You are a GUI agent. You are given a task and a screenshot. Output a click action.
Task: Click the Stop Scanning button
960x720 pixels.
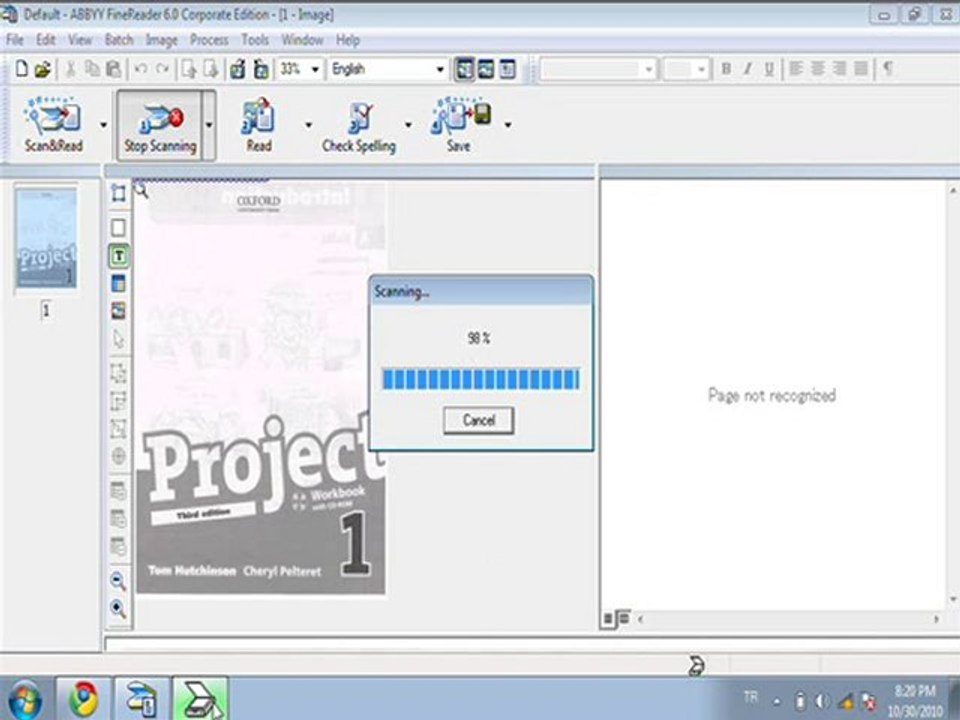pyautogui.click(x=160, y=126)
